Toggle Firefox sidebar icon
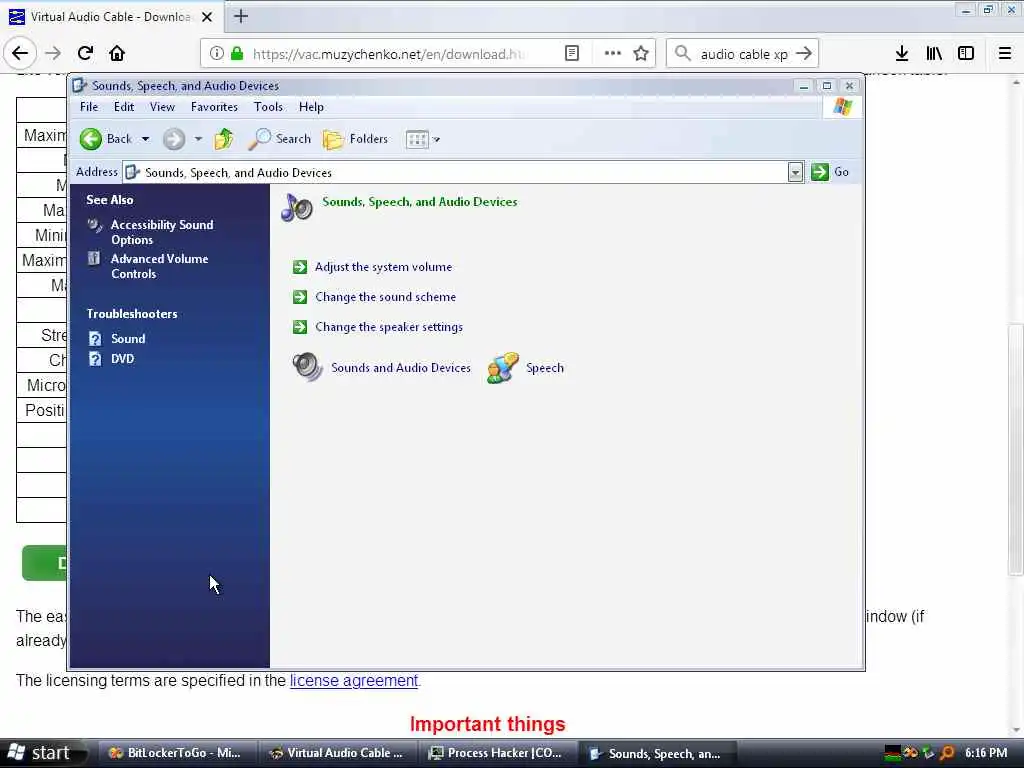The image size is (1024, 768). [966, 54]
